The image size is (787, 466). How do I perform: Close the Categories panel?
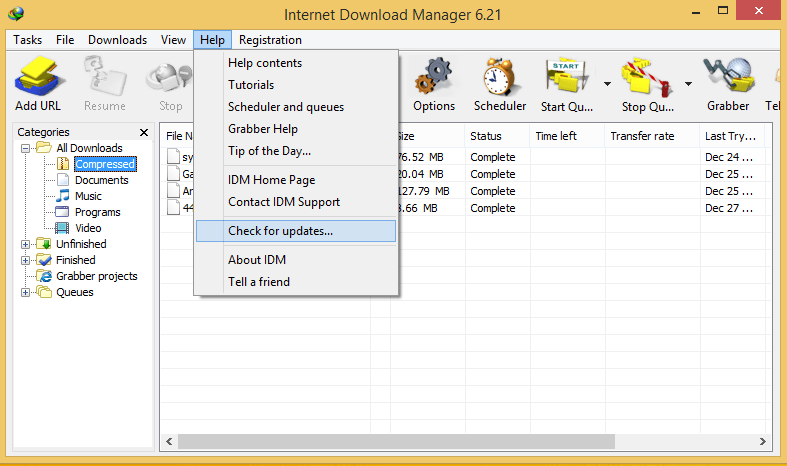[x=144, y=132]
